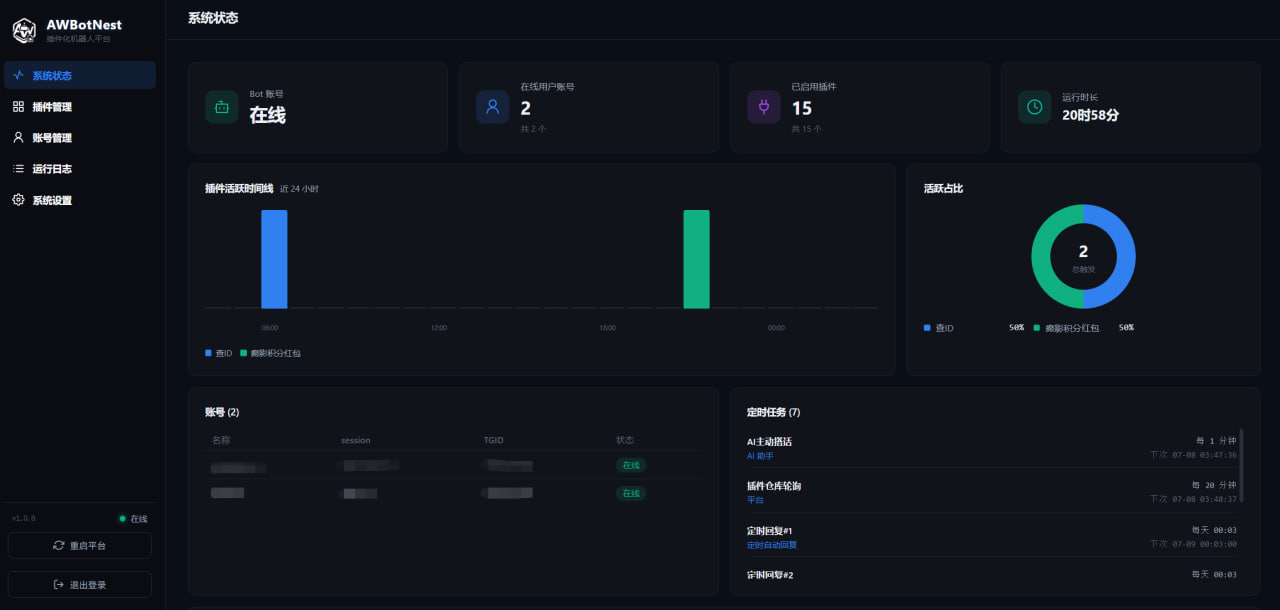Click the green 瘾影积分红包 legend swatch under timeline
Screen dimensions: 1280x610
coord(243,353)
